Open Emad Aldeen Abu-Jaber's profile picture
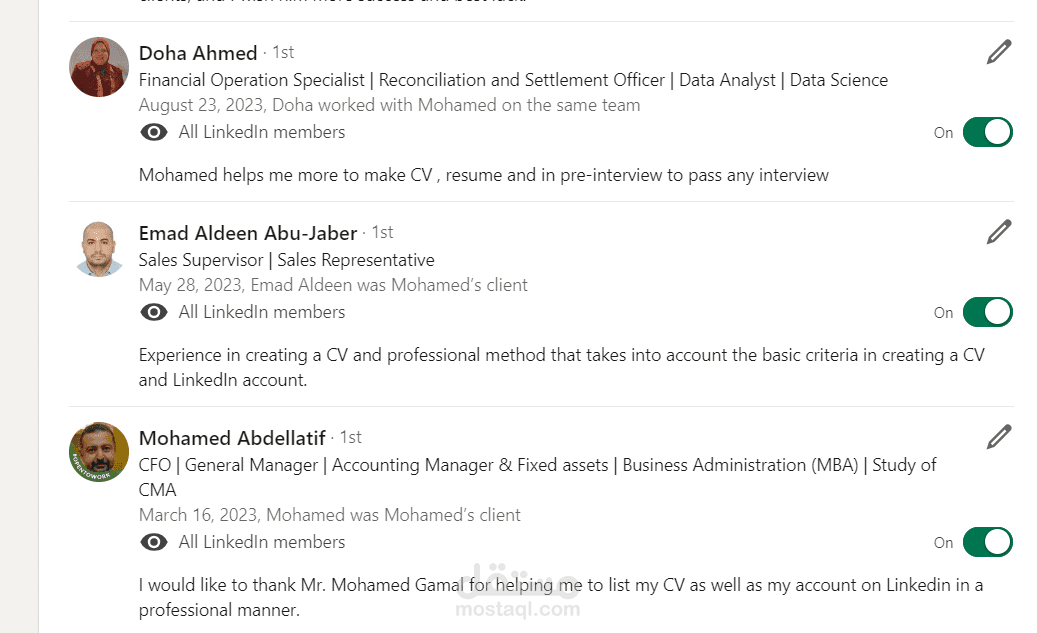Image resolution: width=1037 pixels, height=633 pixels. 99,248
